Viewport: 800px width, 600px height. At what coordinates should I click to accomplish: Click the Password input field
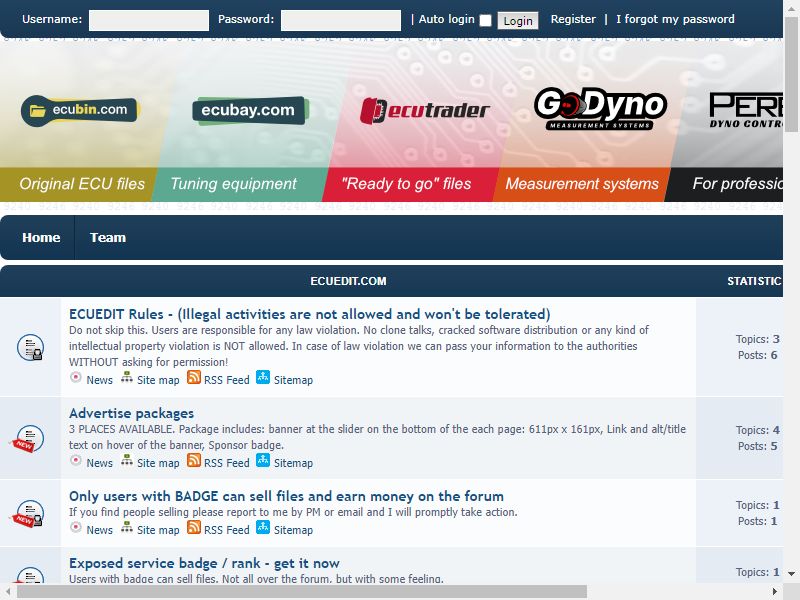pos(341,20)
